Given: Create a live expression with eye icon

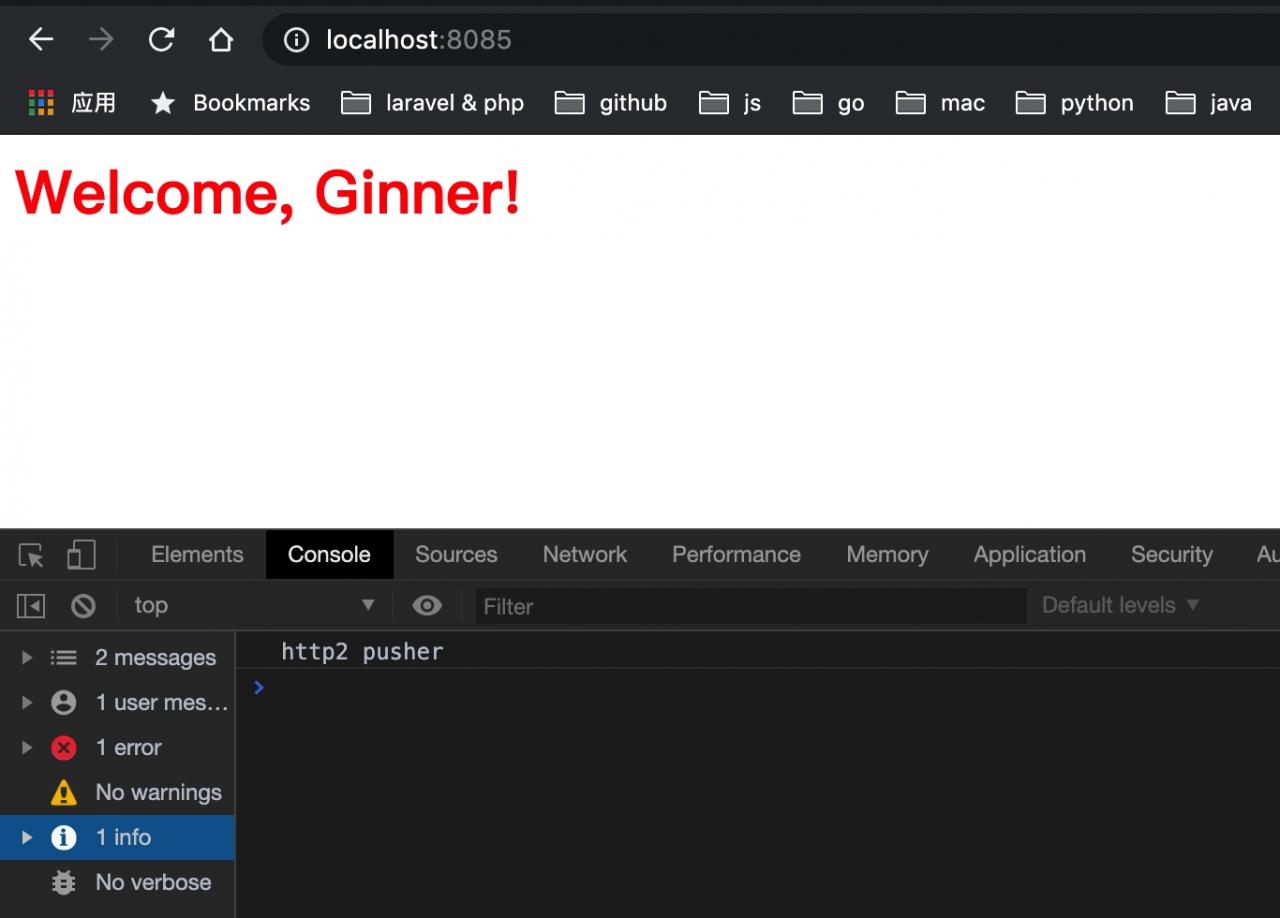Looking at the screenshot, I should coord(427,605).
